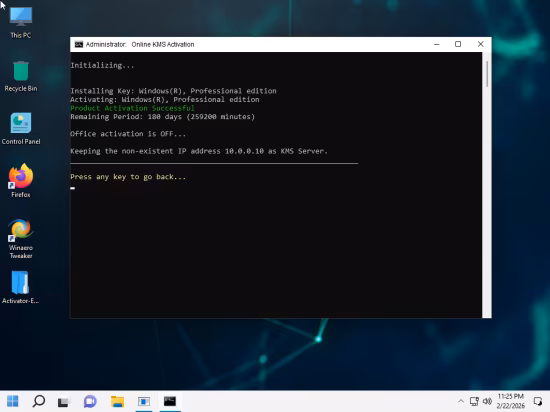Open the clock showing 11:25 PM

510,401
